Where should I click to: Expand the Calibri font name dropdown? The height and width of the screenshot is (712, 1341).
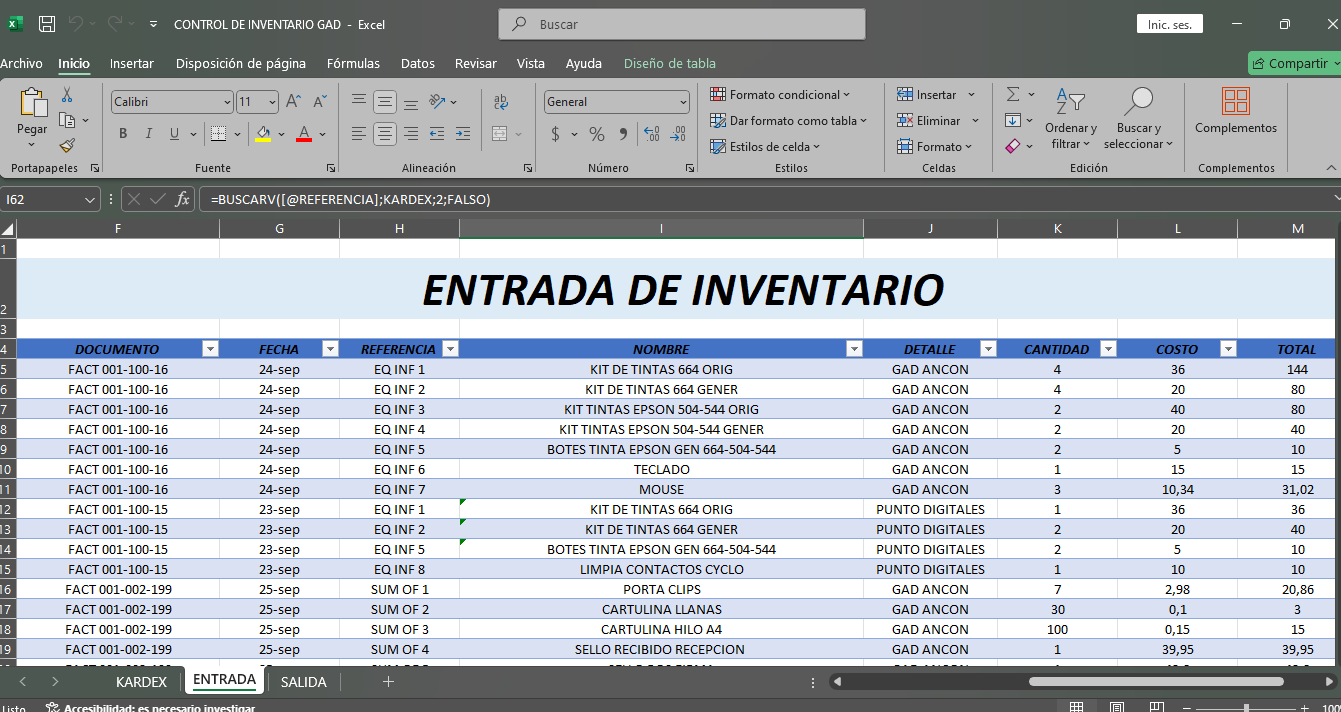(227, 102)
